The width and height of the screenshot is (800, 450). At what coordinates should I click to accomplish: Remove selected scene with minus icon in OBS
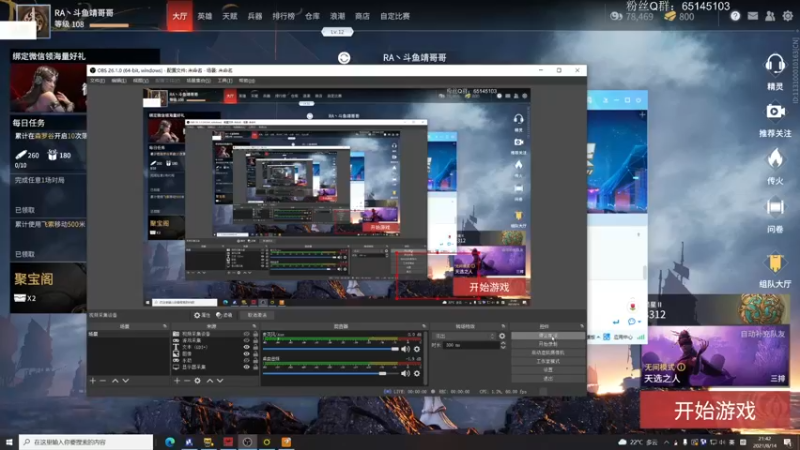[x=103, y=381]
